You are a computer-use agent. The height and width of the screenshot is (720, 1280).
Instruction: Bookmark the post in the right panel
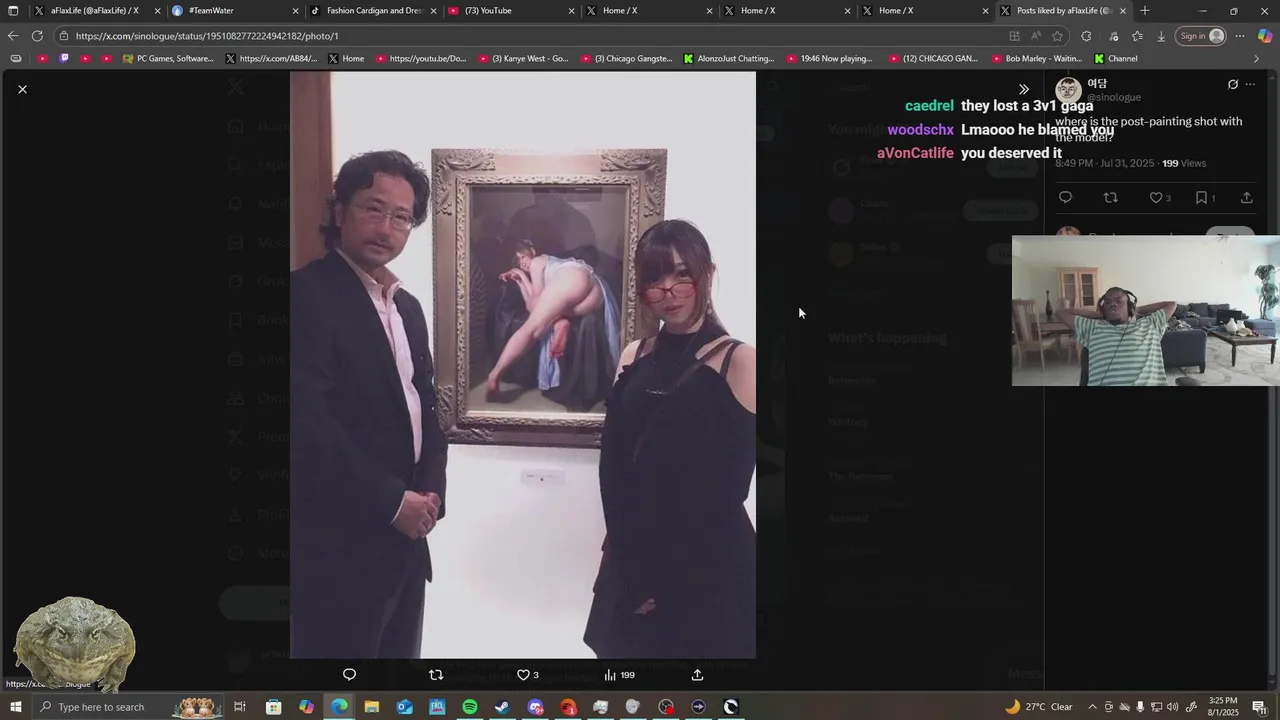[1205, 198]
